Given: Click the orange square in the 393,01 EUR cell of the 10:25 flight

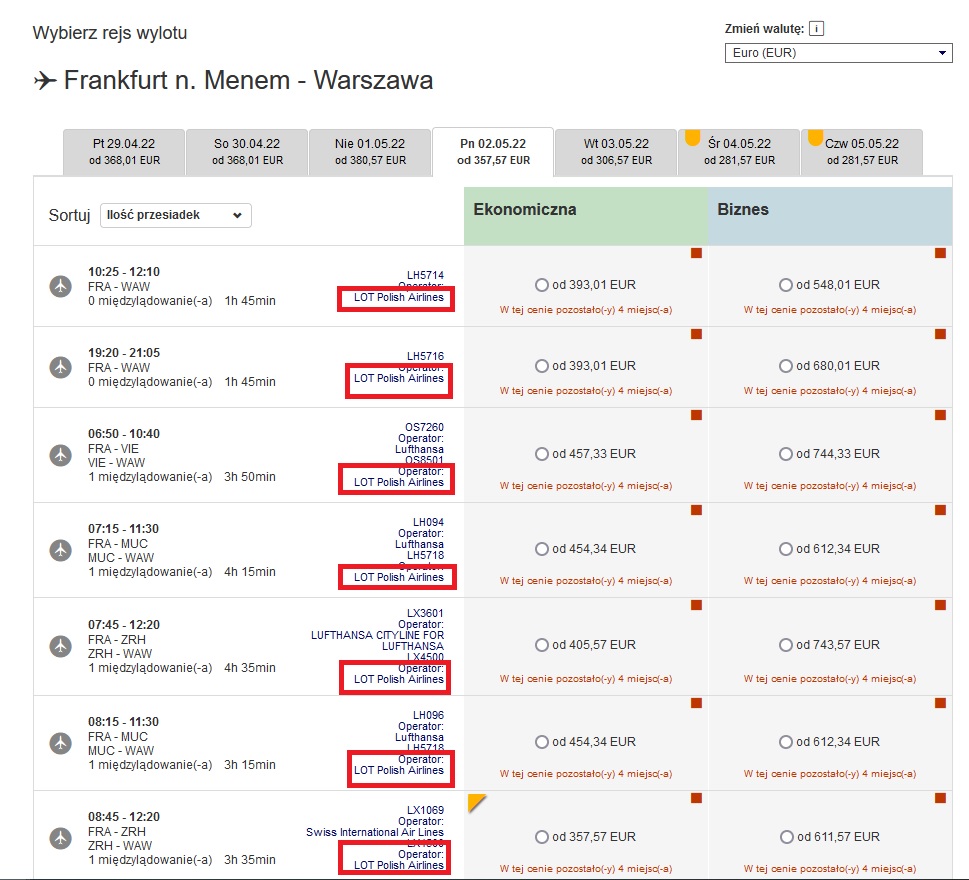Looking at the screenshot, I should [x=696, y=253].
